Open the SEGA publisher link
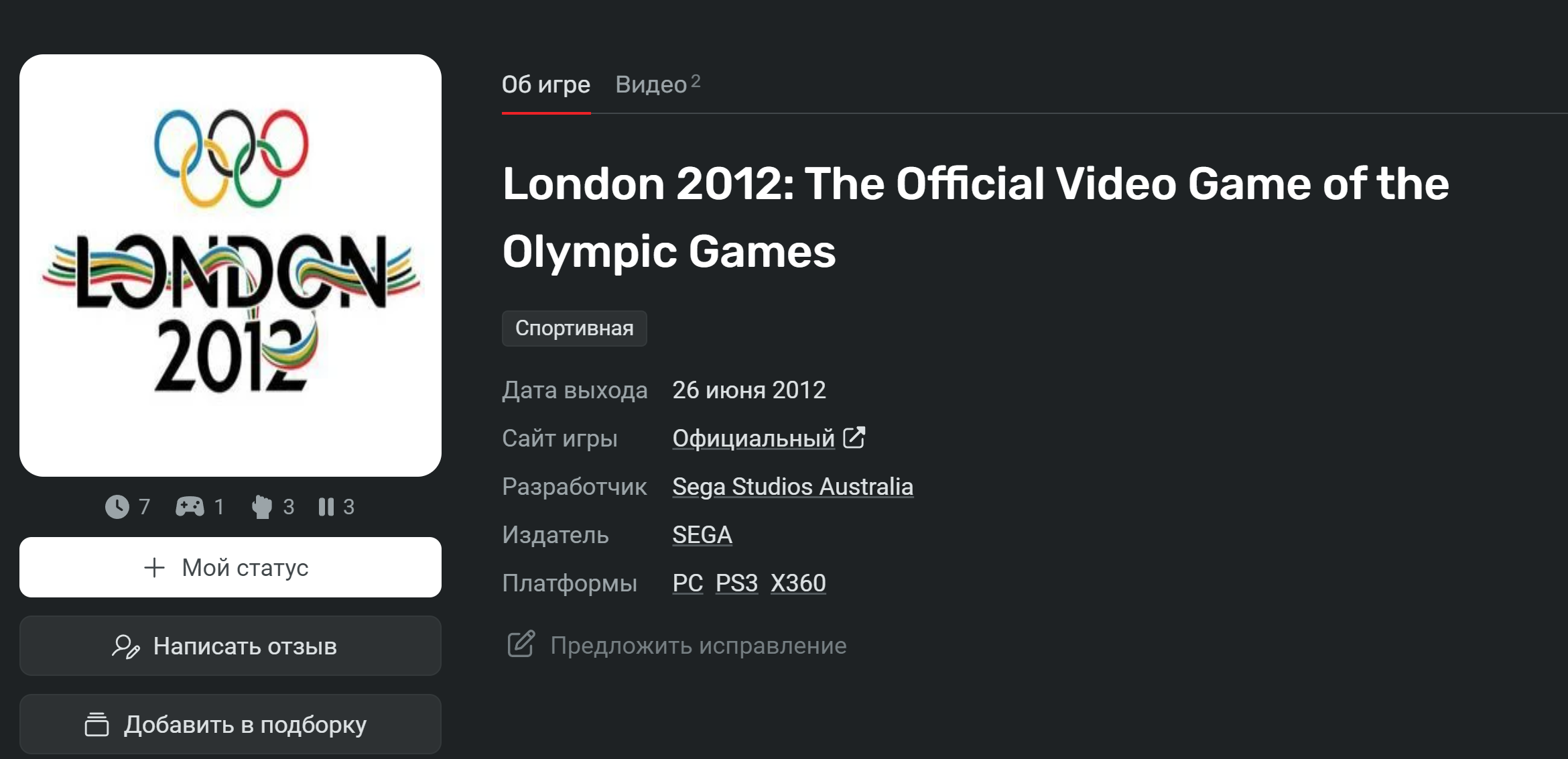This screenshot has width=1568, height=759. tap(702, 535)
